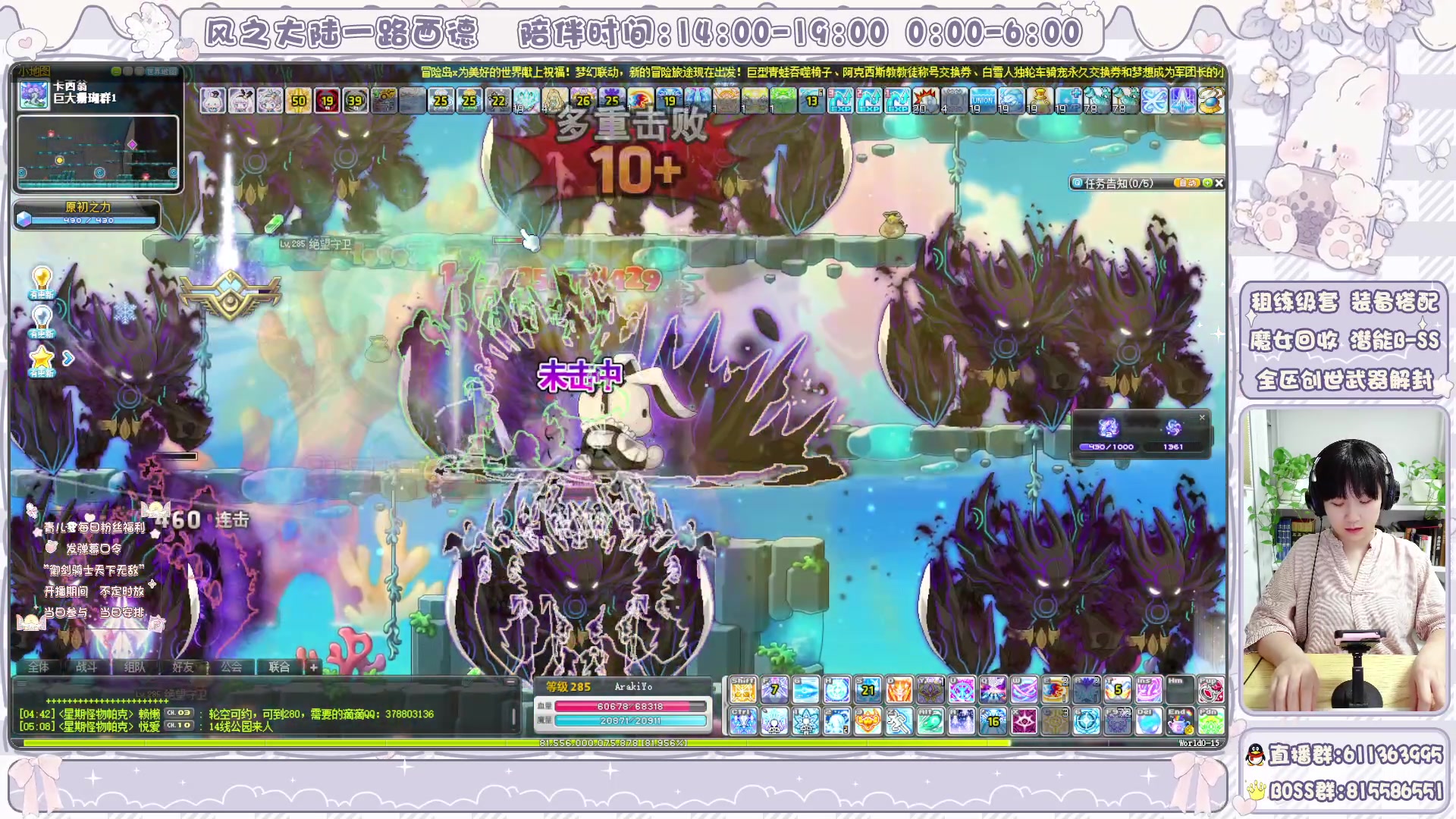Viewport: 1456px width, 819px height.
Task: Minimize the minimap with green button
Action: (116, 71)
